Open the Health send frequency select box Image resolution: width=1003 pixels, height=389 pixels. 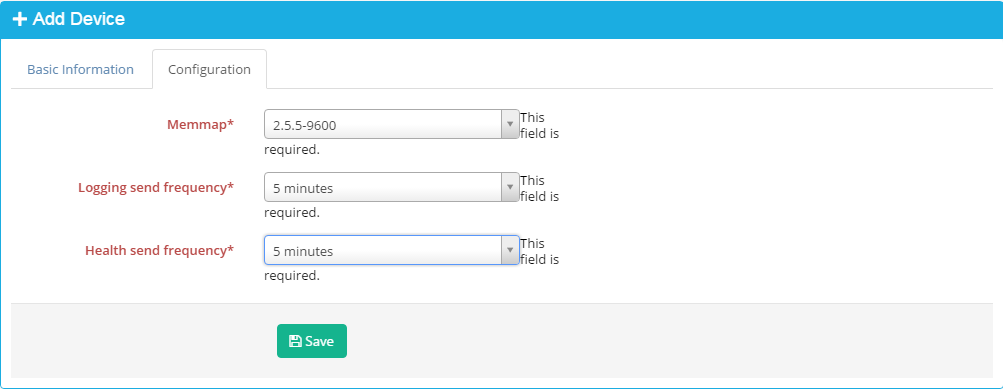coord(391,250)
